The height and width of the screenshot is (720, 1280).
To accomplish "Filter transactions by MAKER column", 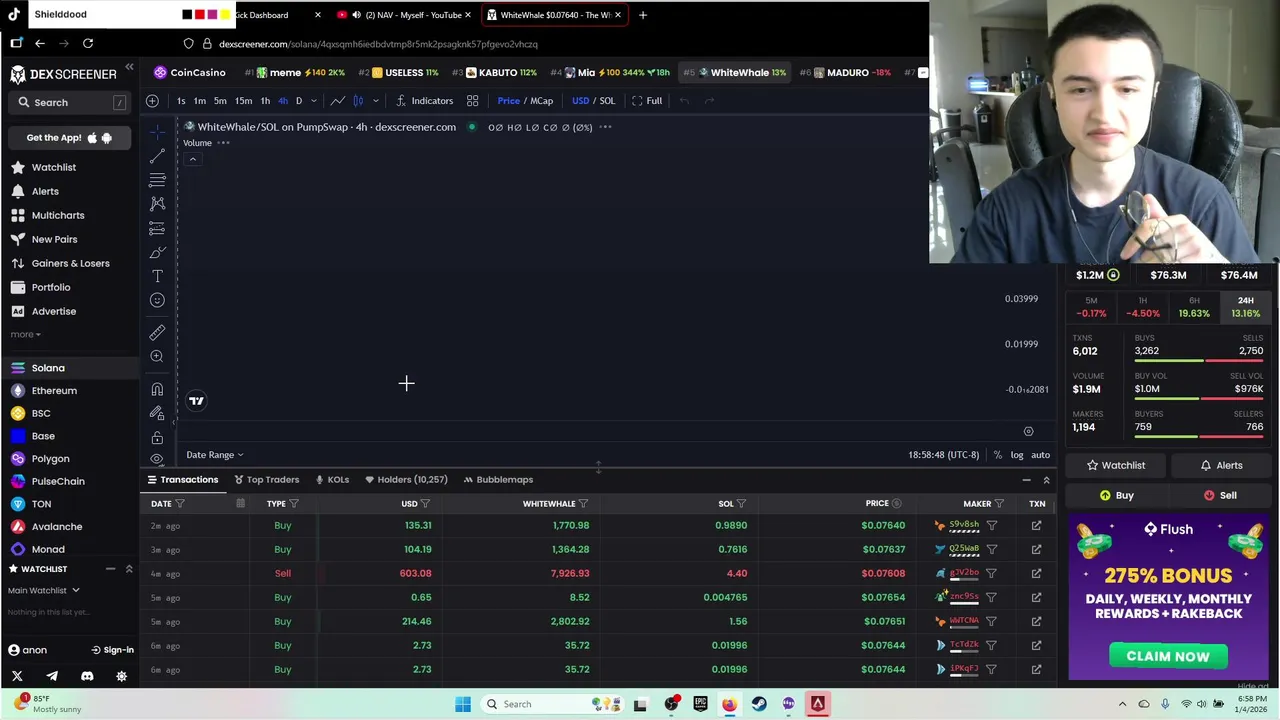I will [x=999, y=504].
